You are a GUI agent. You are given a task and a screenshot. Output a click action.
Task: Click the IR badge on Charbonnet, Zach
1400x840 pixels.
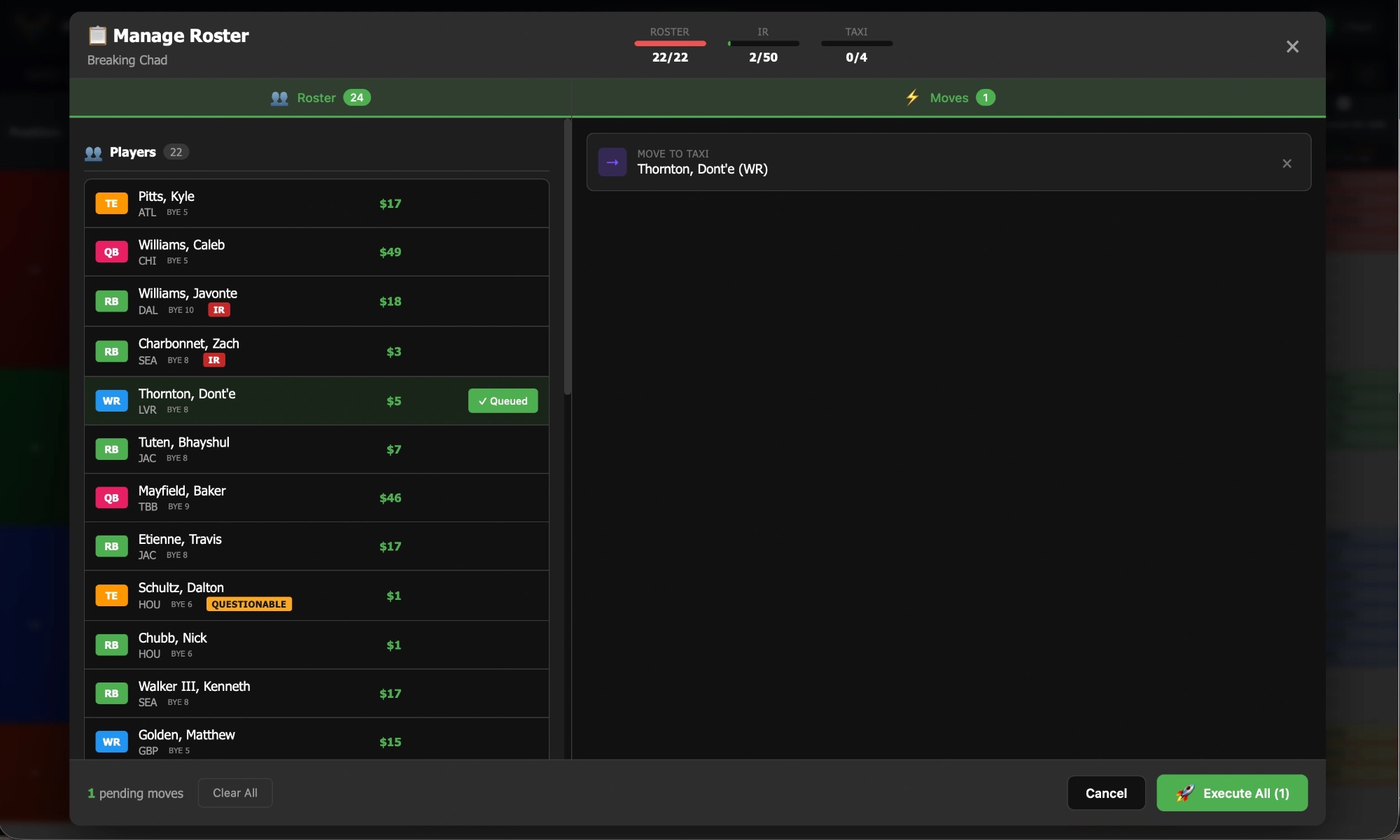pos(213,360)
